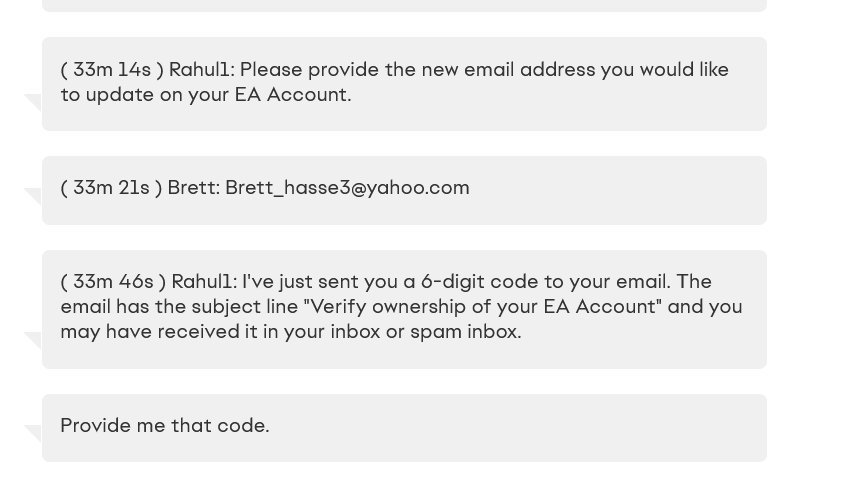The image size is (857, 477).
Task: Click empty space in Brett's message bubble
Action: coord(620,190)
